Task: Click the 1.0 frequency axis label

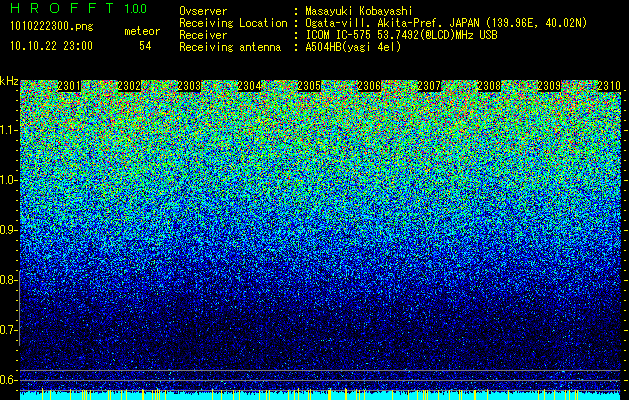Action: [x=9, y=180]
